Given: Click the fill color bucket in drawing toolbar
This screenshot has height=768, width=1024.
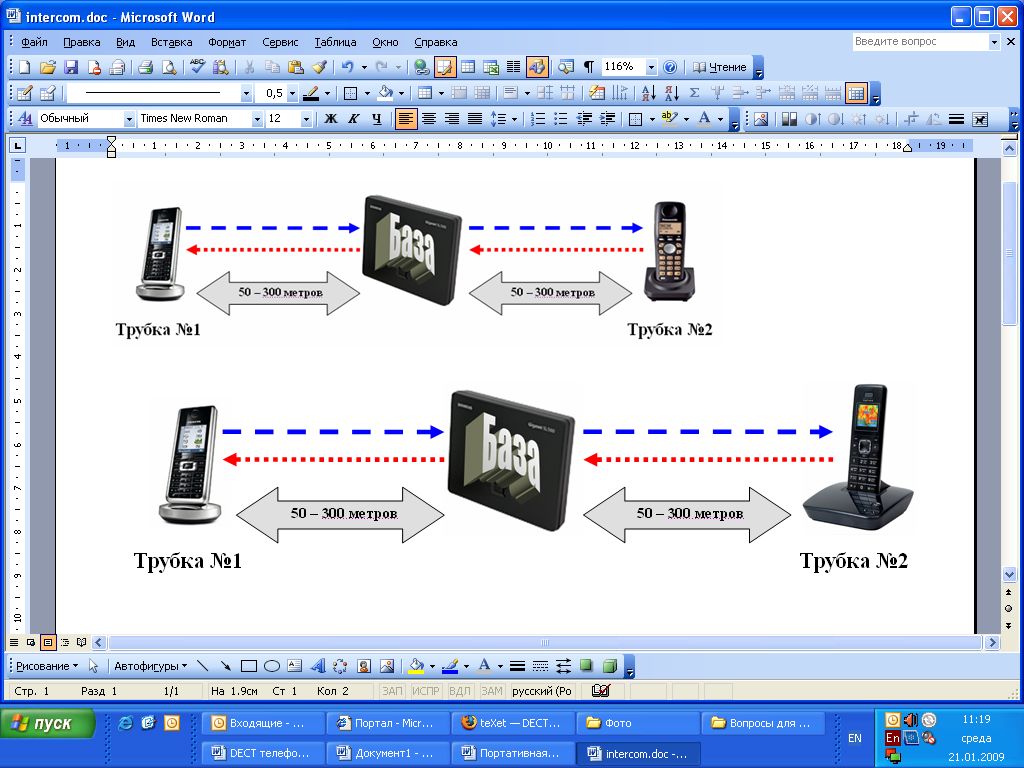Looking at the screenshot, I should [x=416, y=666].
